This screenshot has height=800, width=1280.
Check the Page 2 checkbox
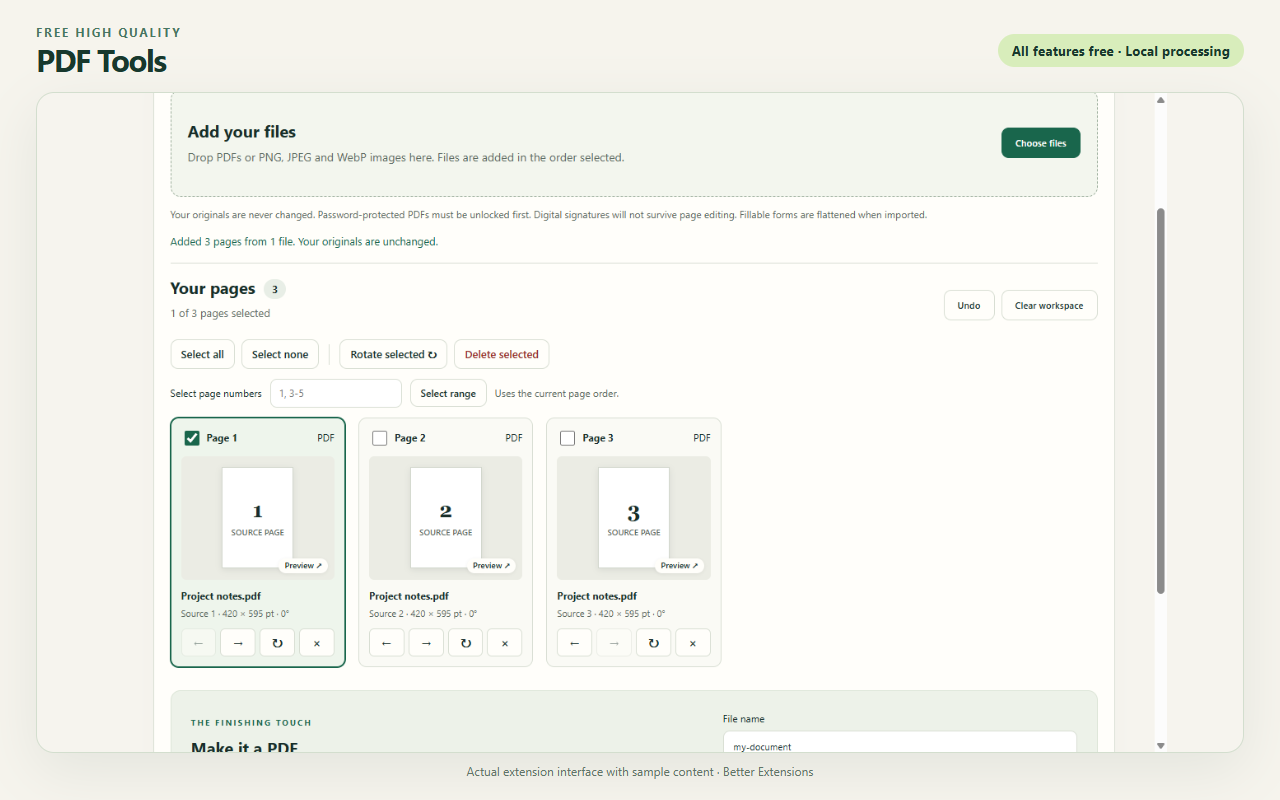pos(380,438)
